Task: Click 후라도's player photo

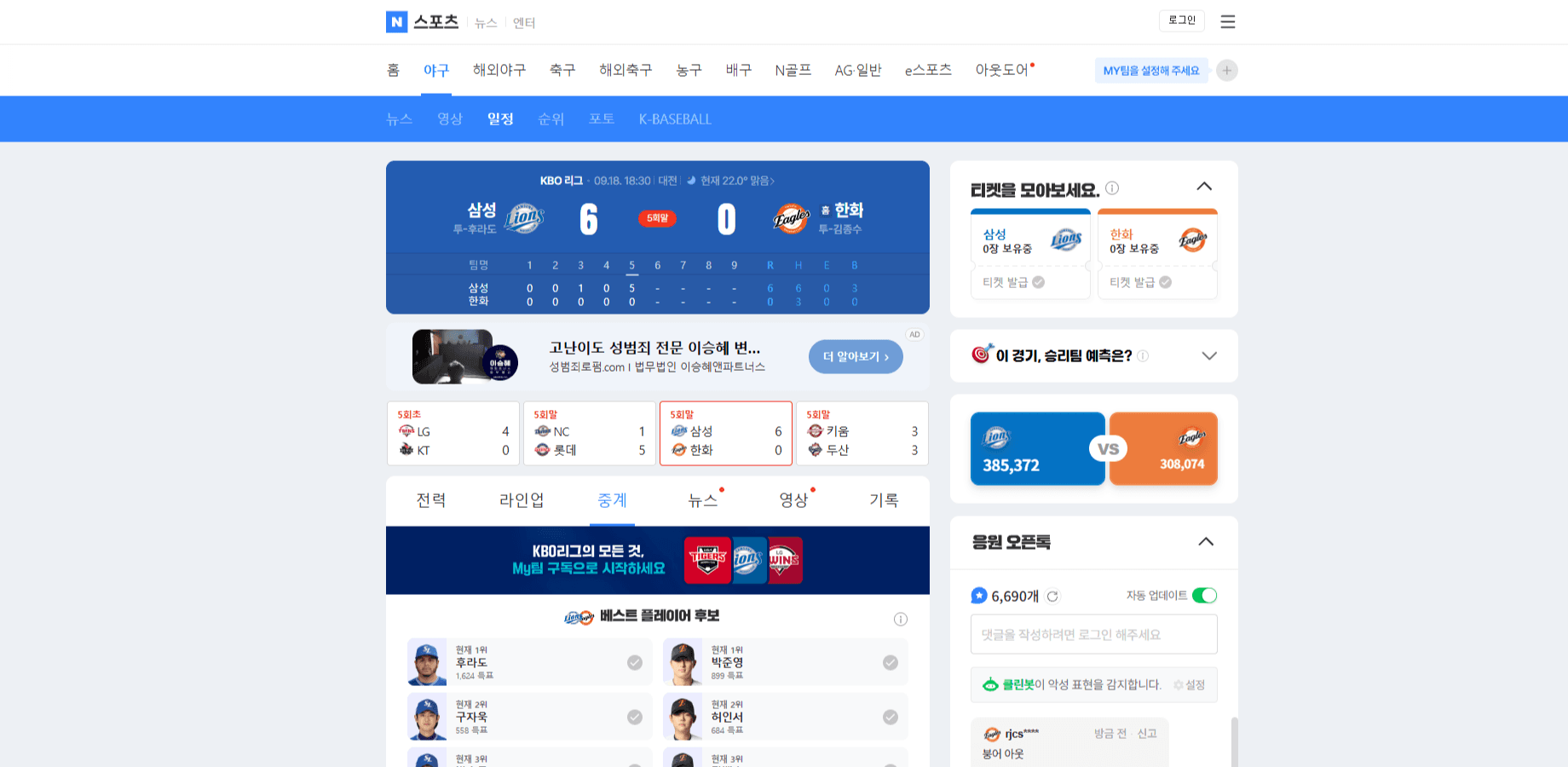Action: [x=427, y=662]
